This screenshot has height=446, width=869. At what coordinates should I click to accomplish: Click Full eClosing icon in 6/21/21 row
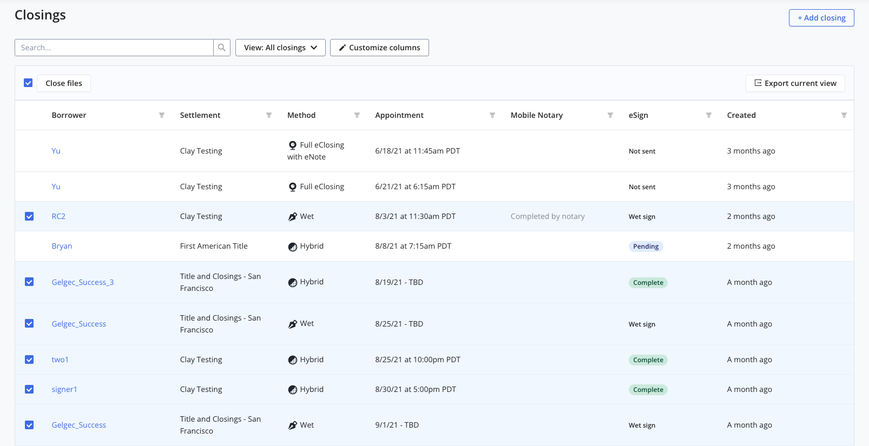(293, 187)
